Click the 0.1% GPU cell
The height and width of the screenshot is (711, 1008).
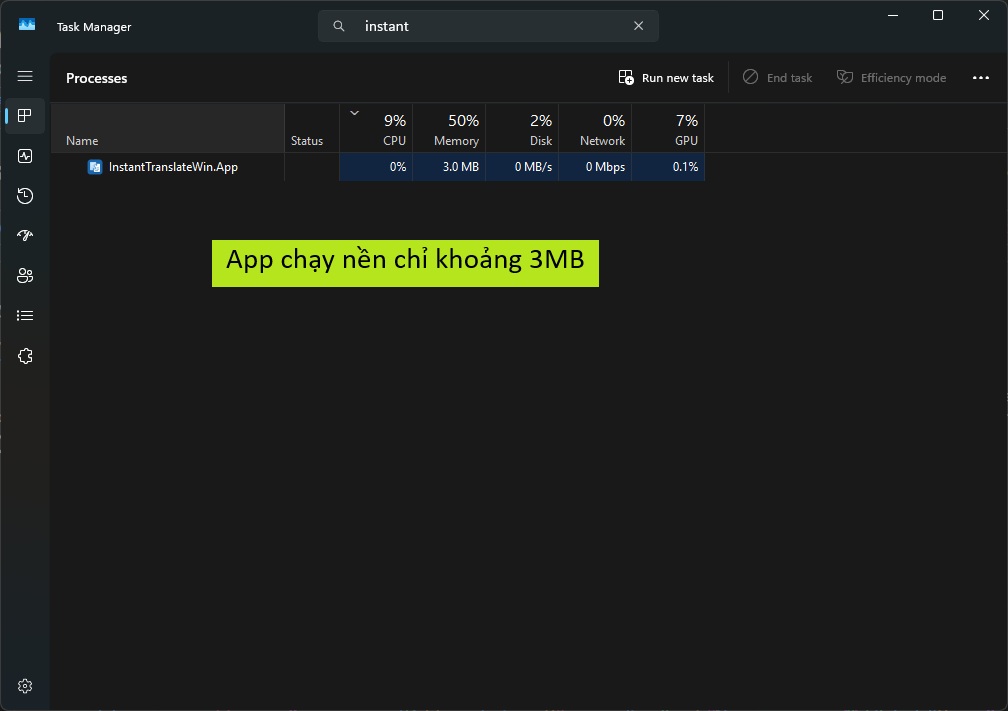(x=668, y=167)
